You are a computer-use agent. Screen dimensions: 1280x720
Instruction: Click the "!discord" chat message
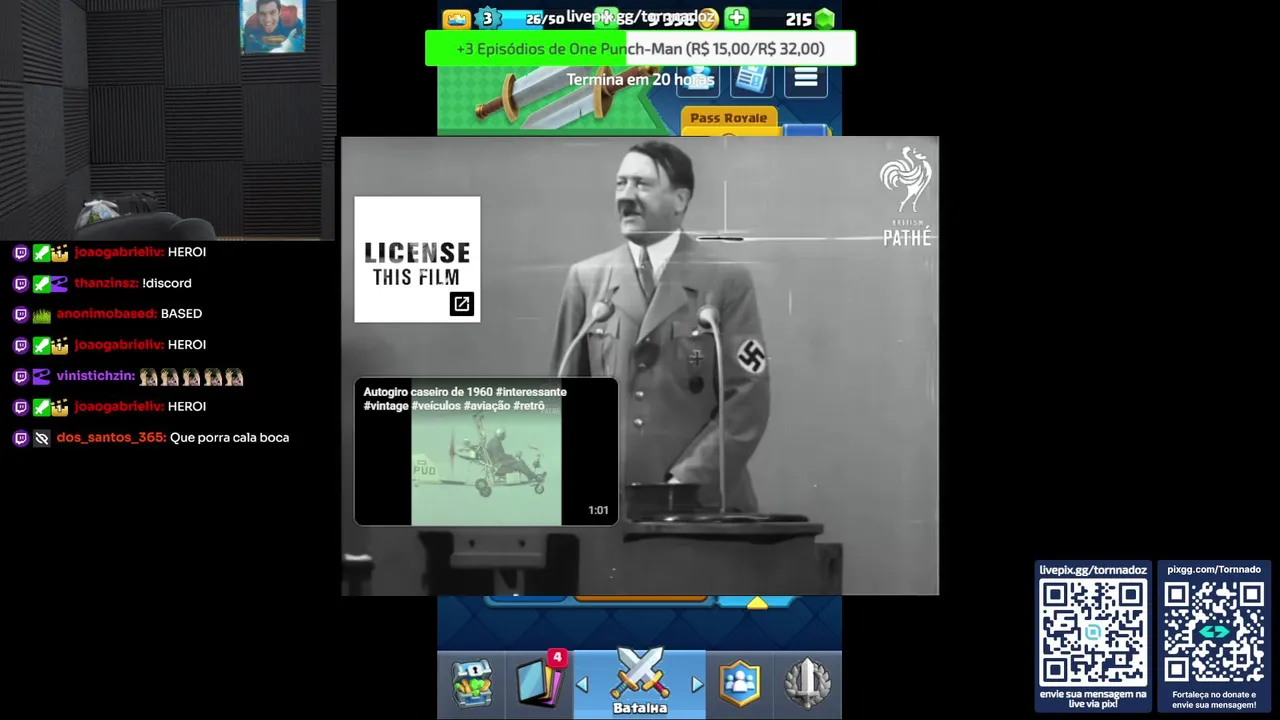coord(167,283)
